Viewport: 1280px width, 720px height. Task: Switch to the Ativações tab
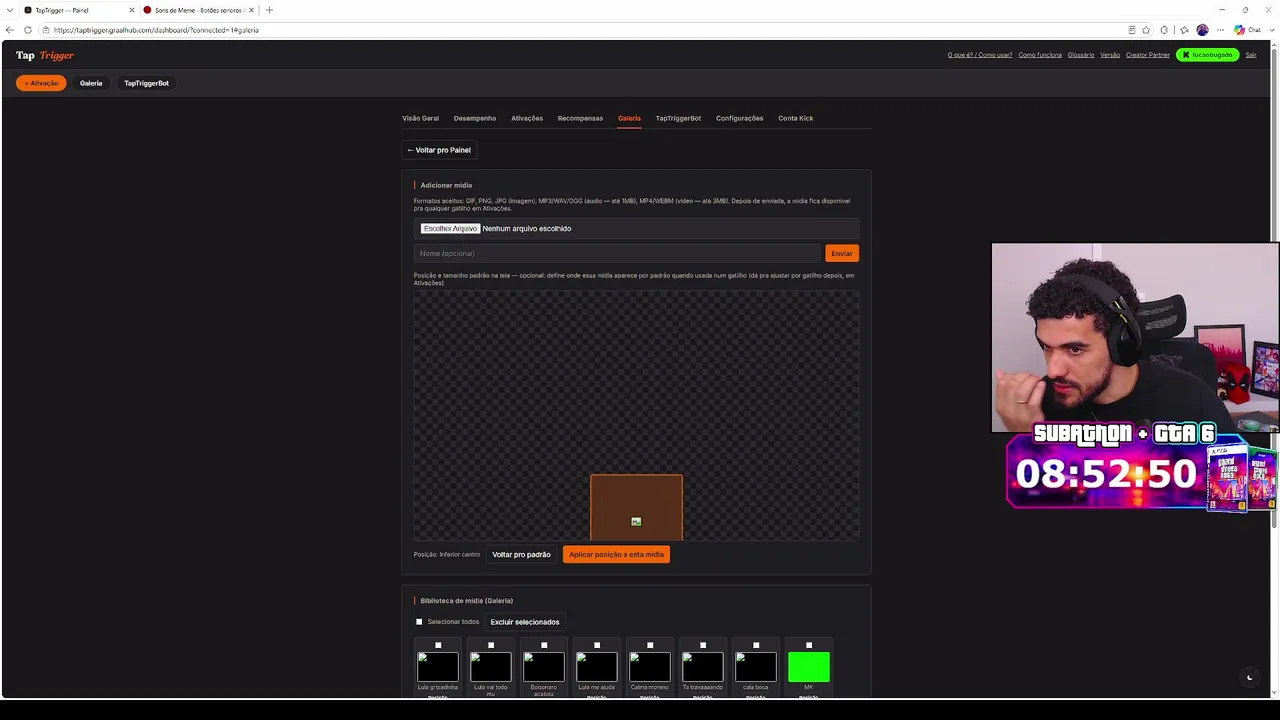coord(527,118)
